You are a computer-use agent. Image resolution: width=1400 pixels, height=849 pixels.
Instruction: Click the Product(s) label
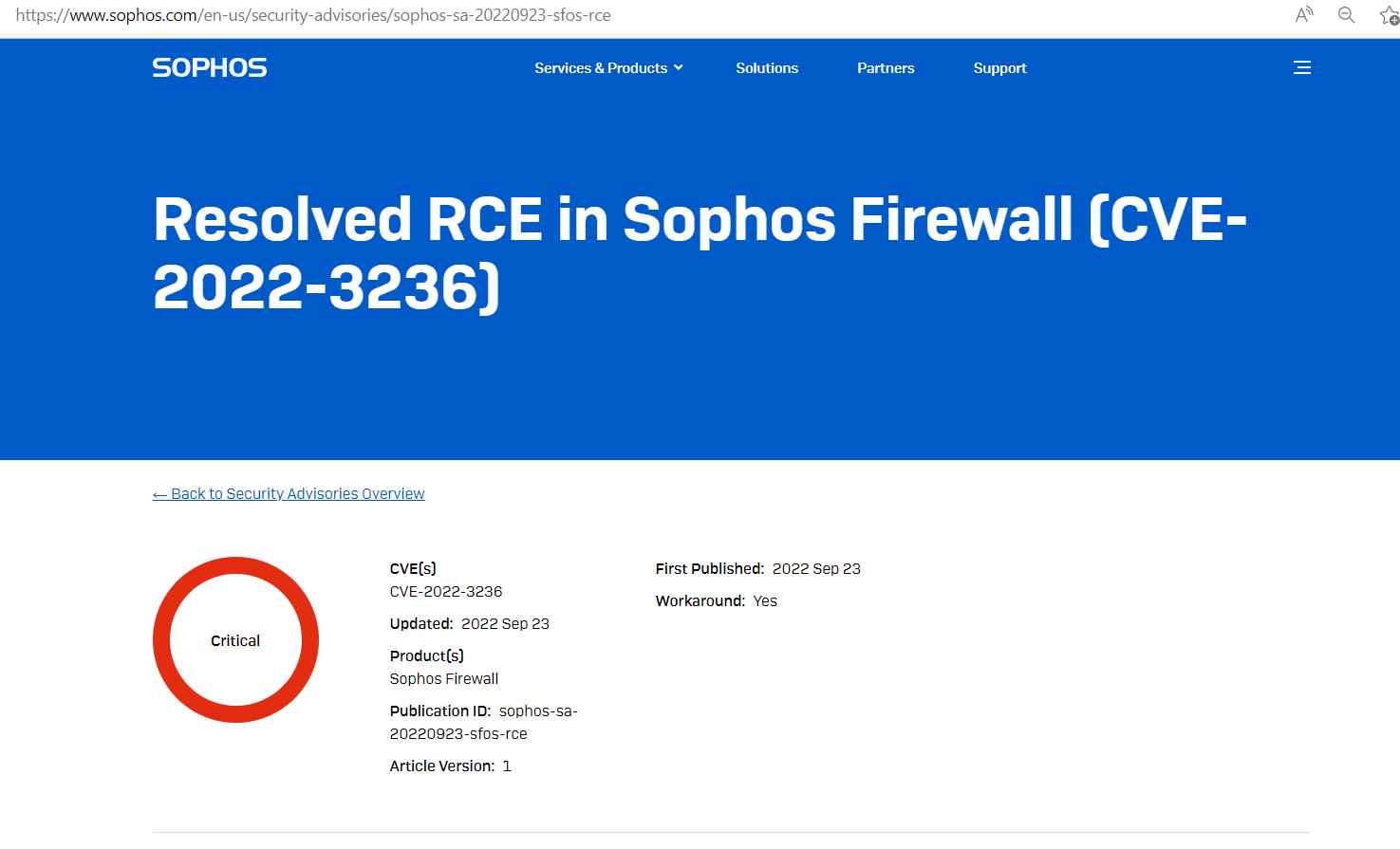point(427,656)
